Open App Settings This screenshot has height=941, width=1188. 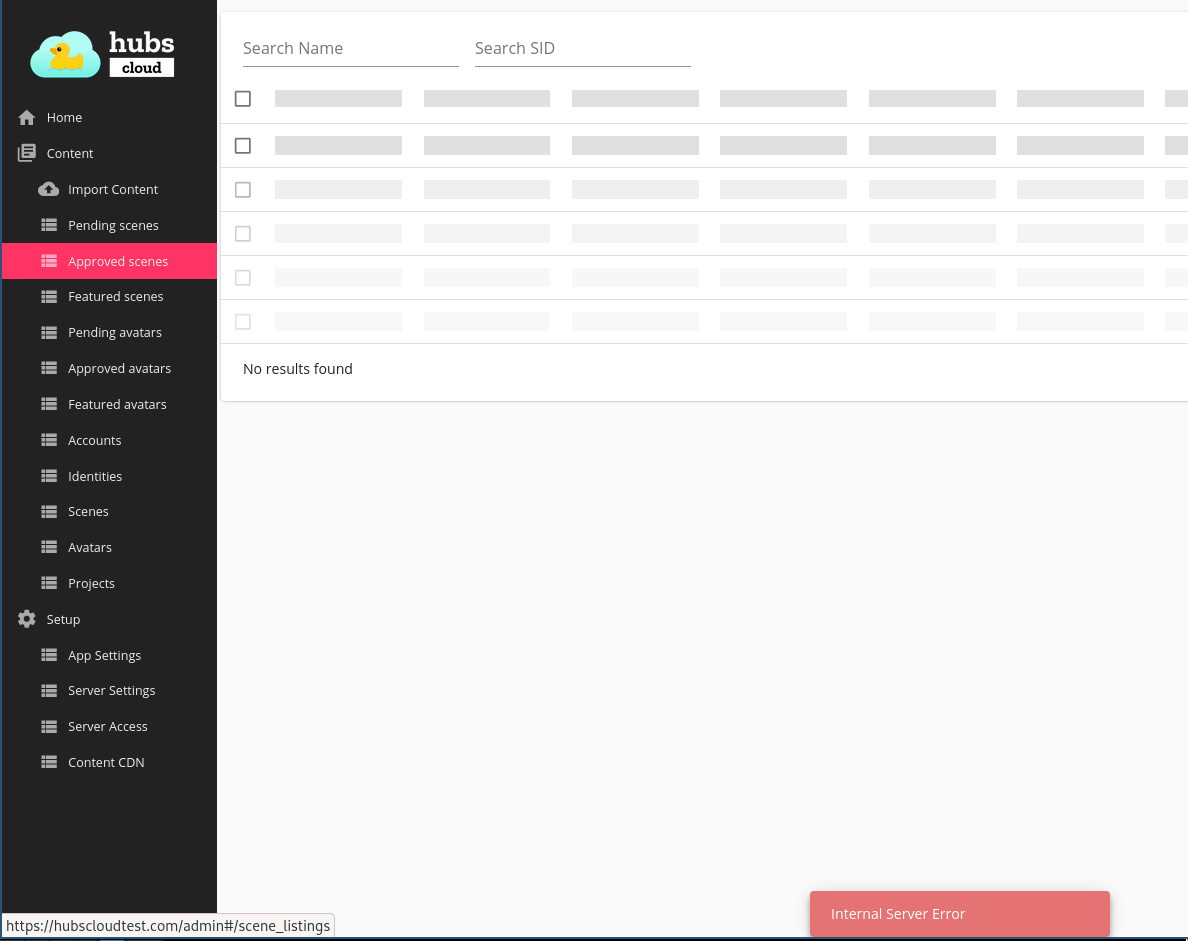click(x=109, y=655)
